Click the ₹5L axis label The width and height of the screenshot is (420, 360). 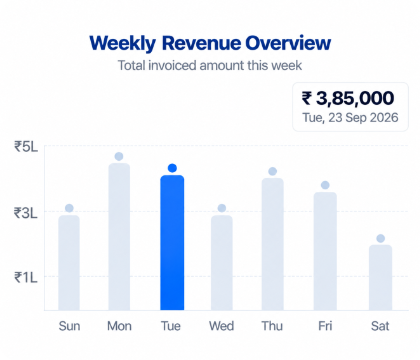(26, 146)
